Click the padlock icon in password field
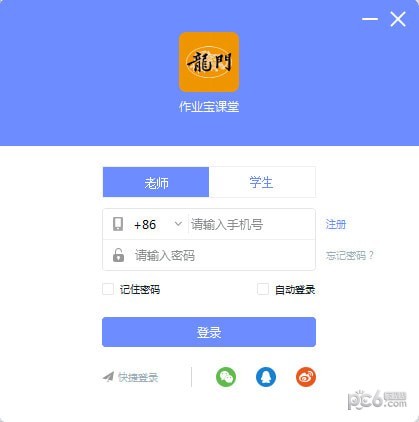The width and height of the screenshot is (419, 422). (118, 255)
